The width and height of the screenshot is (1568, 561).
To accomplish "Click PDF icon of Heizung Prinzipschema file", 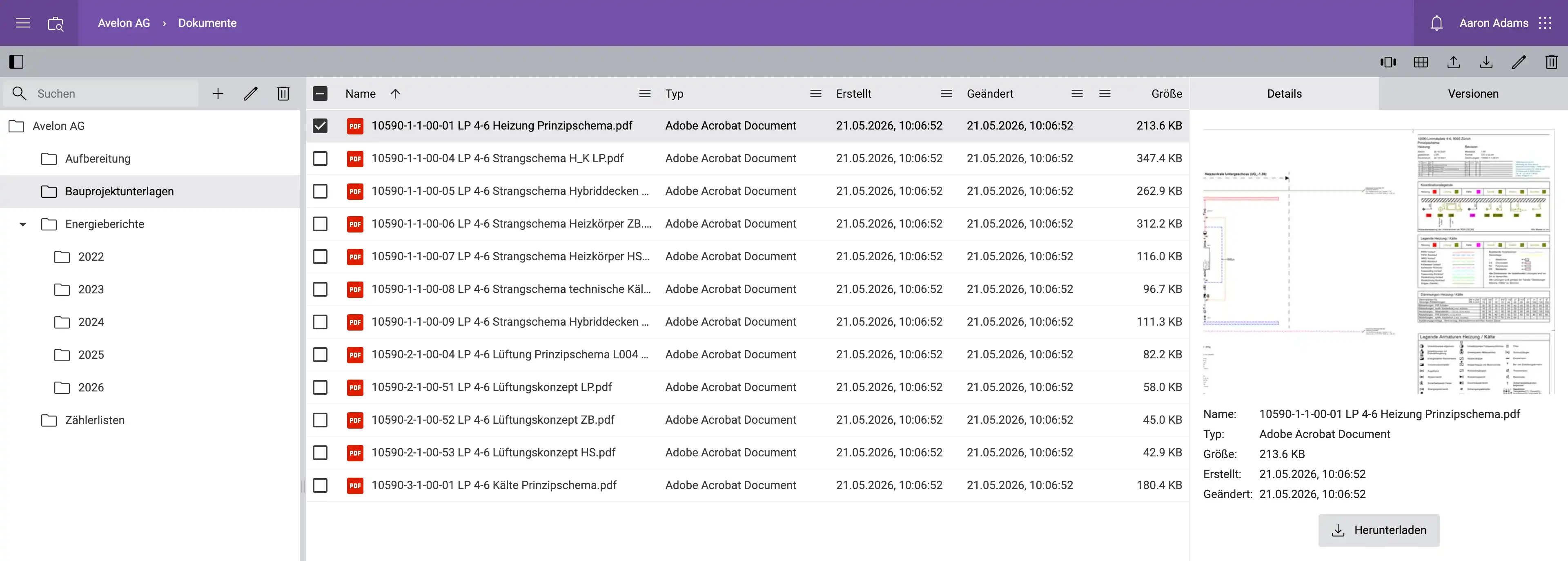I will coord(355,126).
